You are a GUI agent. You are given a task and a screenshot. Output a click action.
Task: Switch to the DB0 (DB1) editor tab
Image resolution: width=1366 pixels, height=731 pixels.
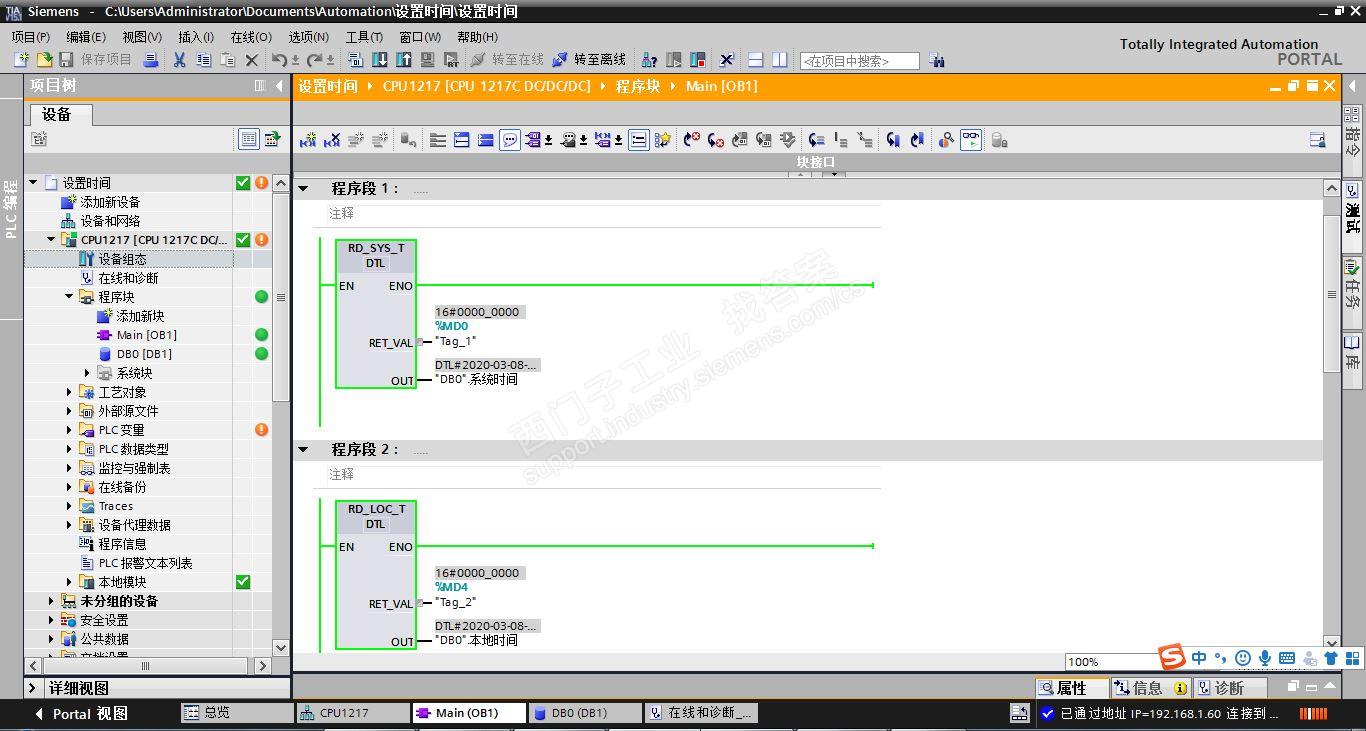coord(584,713)
